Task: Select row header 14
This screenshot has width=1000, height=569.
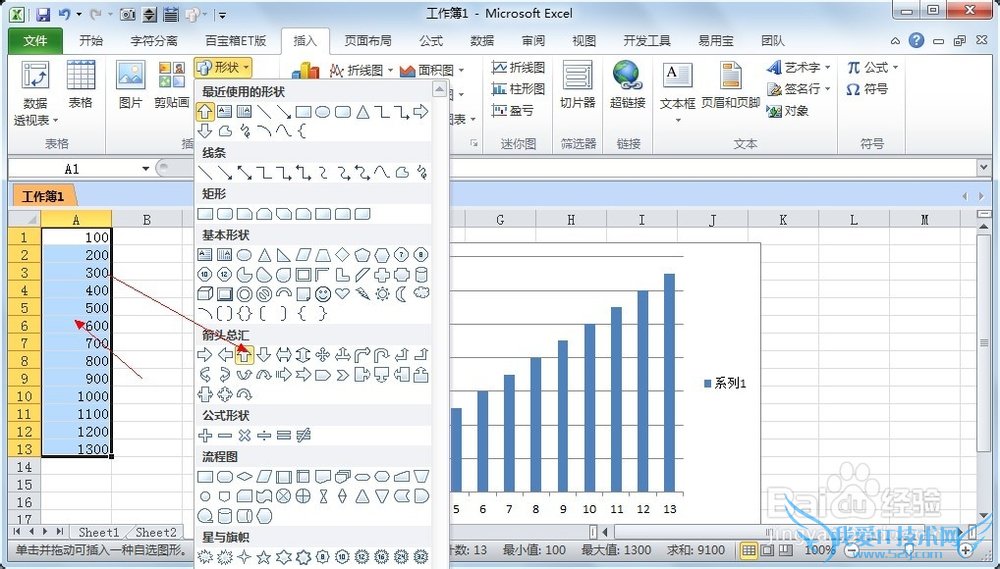Action: tap(25, 467)
